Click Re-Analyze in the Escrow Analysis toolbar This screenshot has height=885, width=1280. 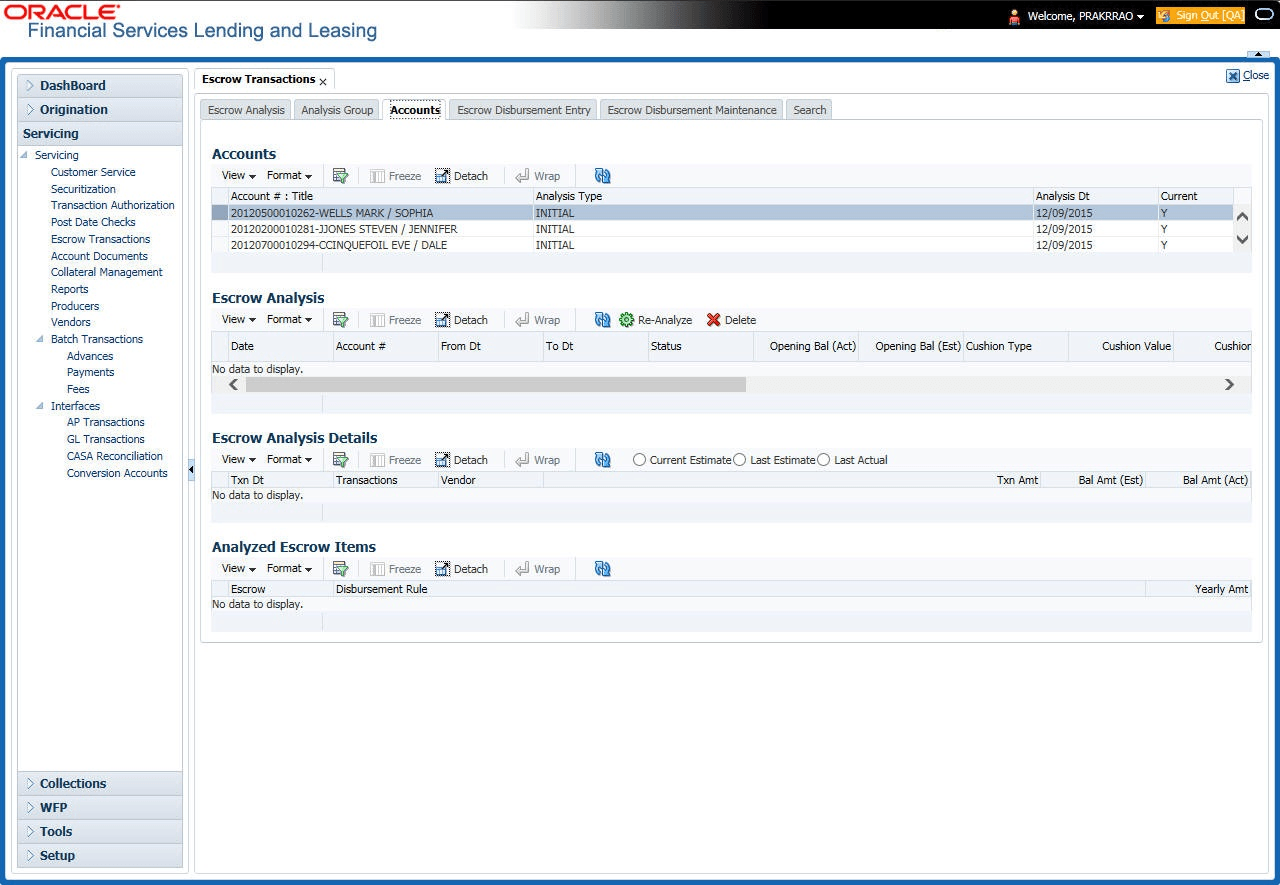(656, 320)
